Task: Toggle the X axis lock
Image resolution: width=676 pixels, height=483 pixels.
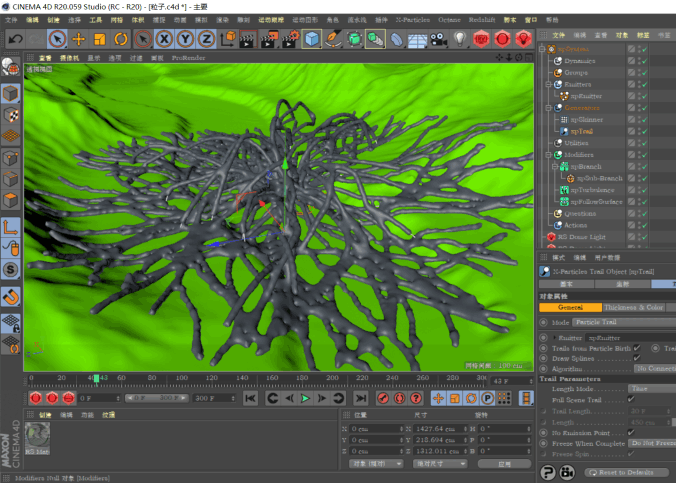Action: 164,39
